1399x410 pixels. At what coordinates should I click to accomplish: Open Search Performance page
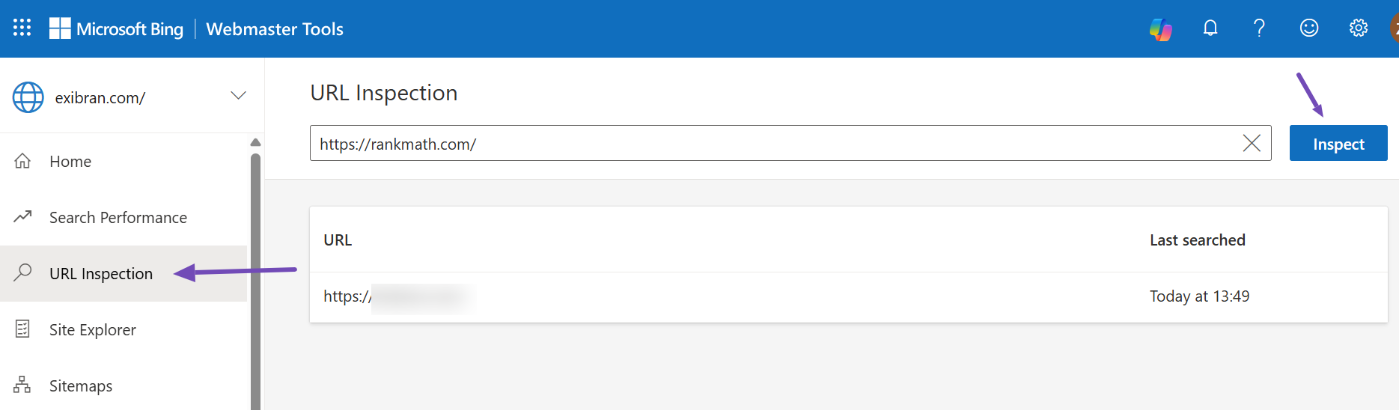click(x=118, y=217)
